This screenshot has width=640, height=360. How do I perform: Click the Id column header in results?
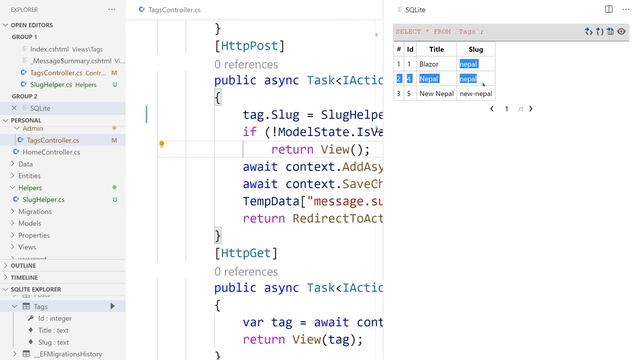(x=410, y=49)
